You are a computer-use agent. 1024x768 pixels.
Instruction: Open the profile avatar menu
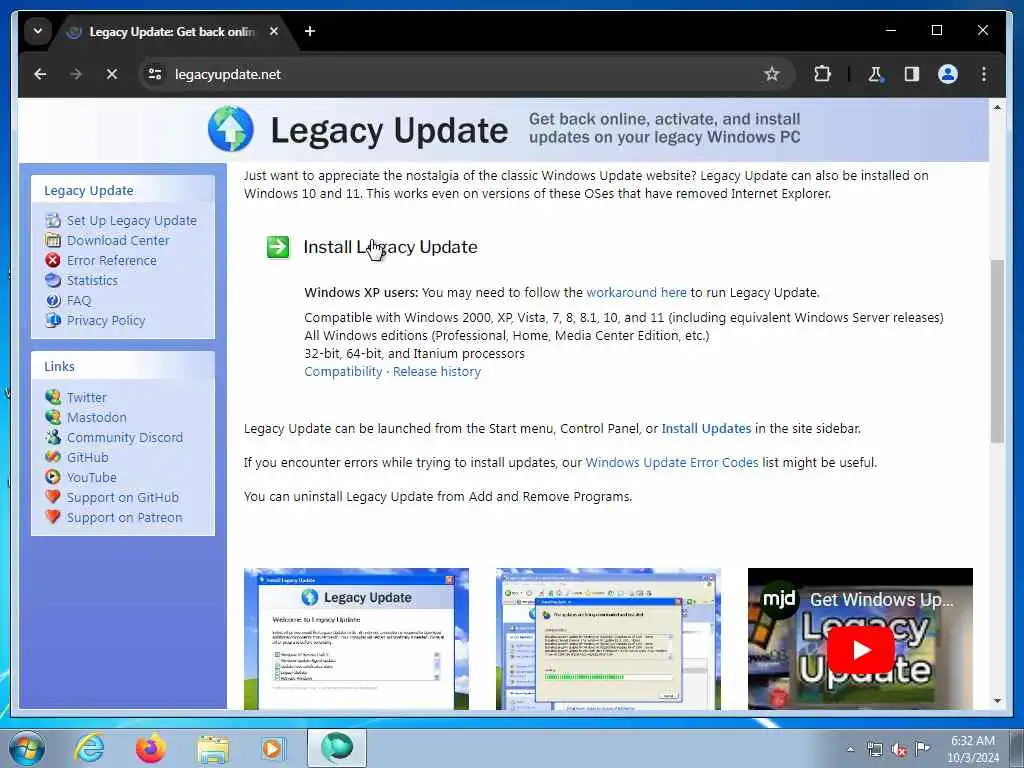pyautogui.click(x=948, y=74)
